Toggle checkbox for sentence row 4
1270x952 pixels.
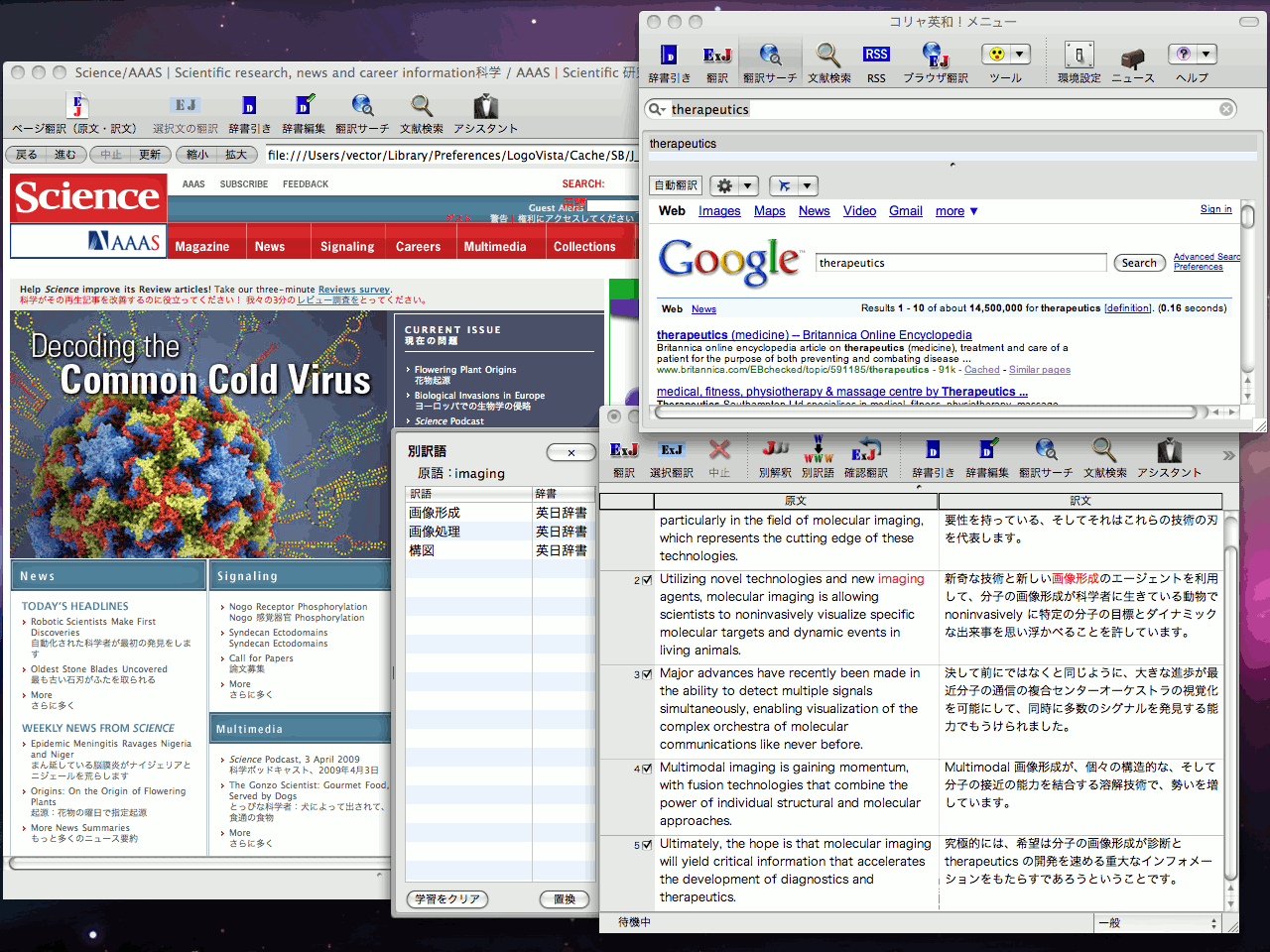pyautogui.click(x=647, y=769)
